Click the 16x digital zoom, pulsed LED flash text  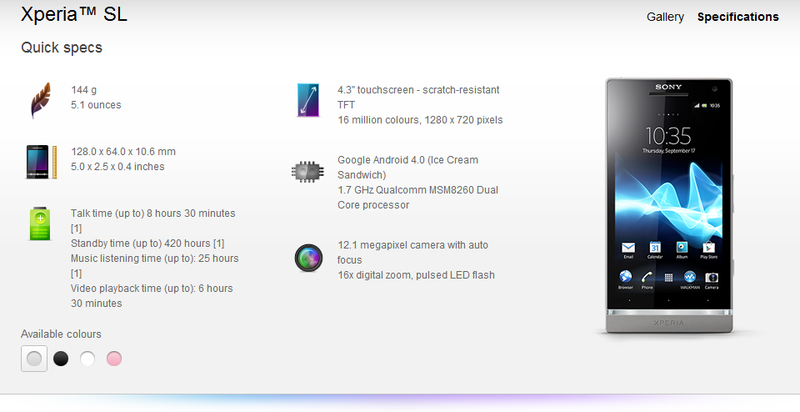(x=416, y=275)
